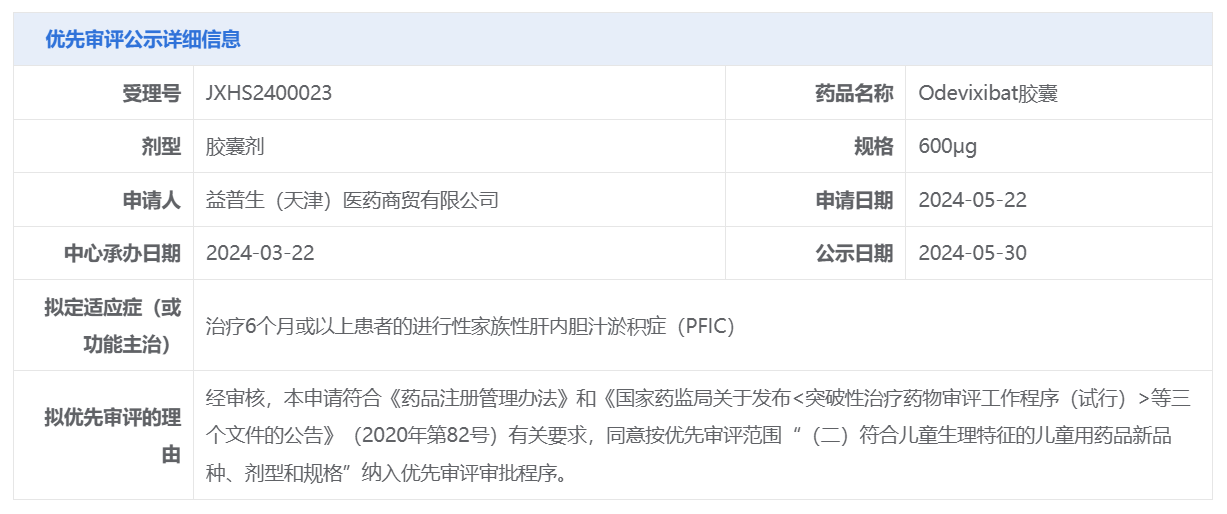Screen dimensions: 1227x514
Task: Click the 中心承办日期 label cell
Action: (x=104, y=253)
